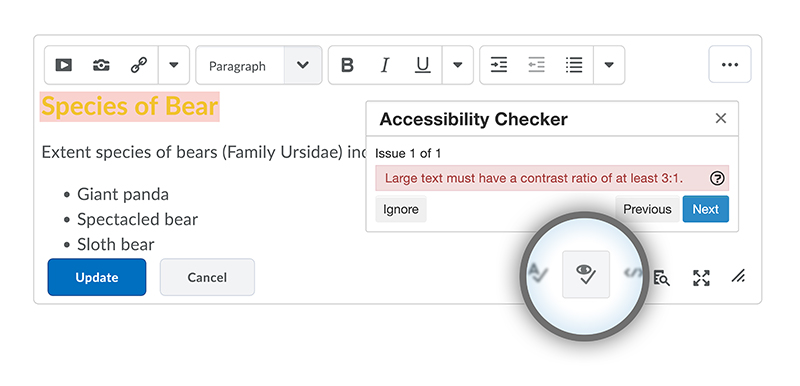Click the 'Issue 1 of 1' label

point(408,153)
